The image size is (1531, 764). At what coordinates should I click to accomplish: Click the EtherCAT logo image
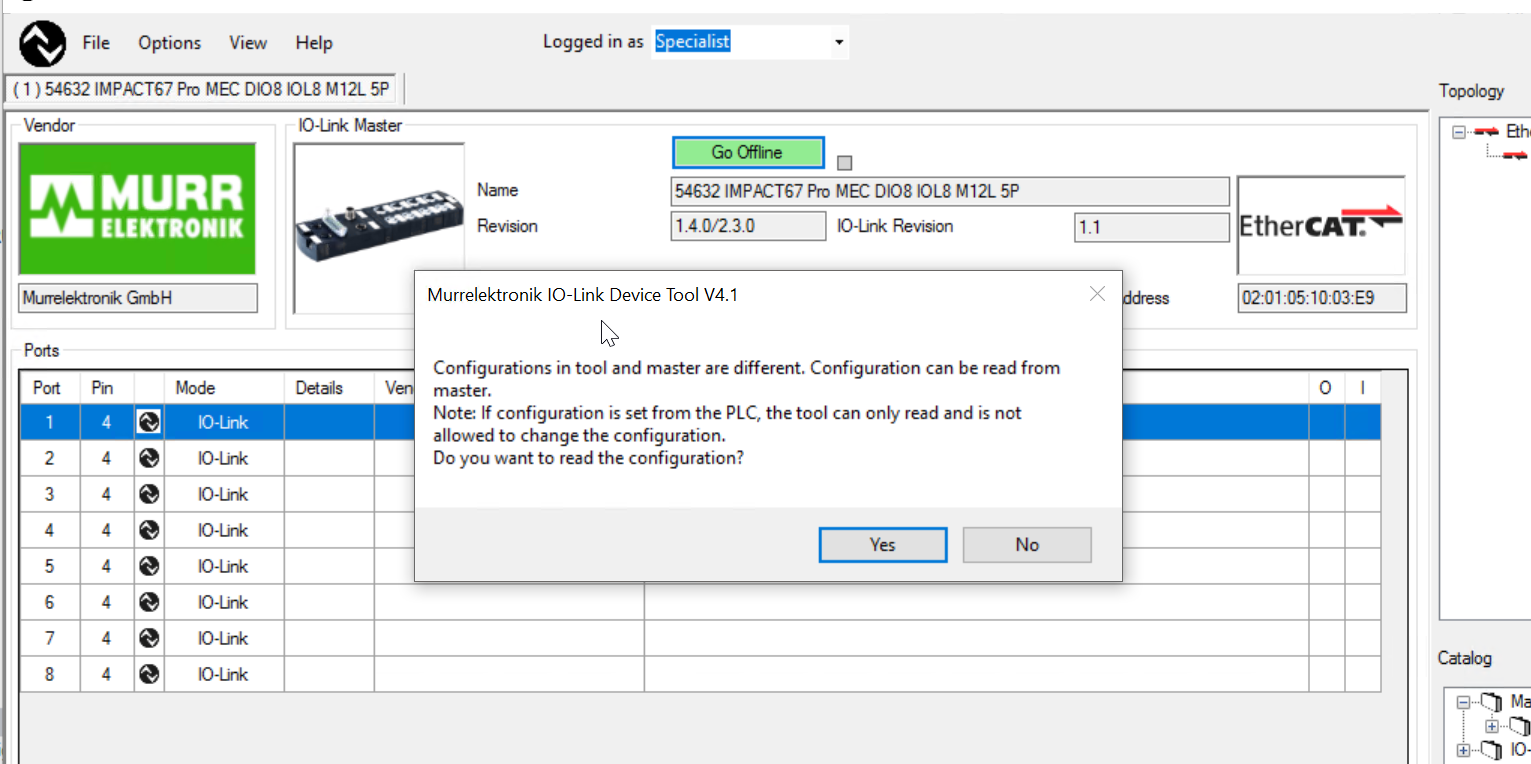(x=1321, y=225)
